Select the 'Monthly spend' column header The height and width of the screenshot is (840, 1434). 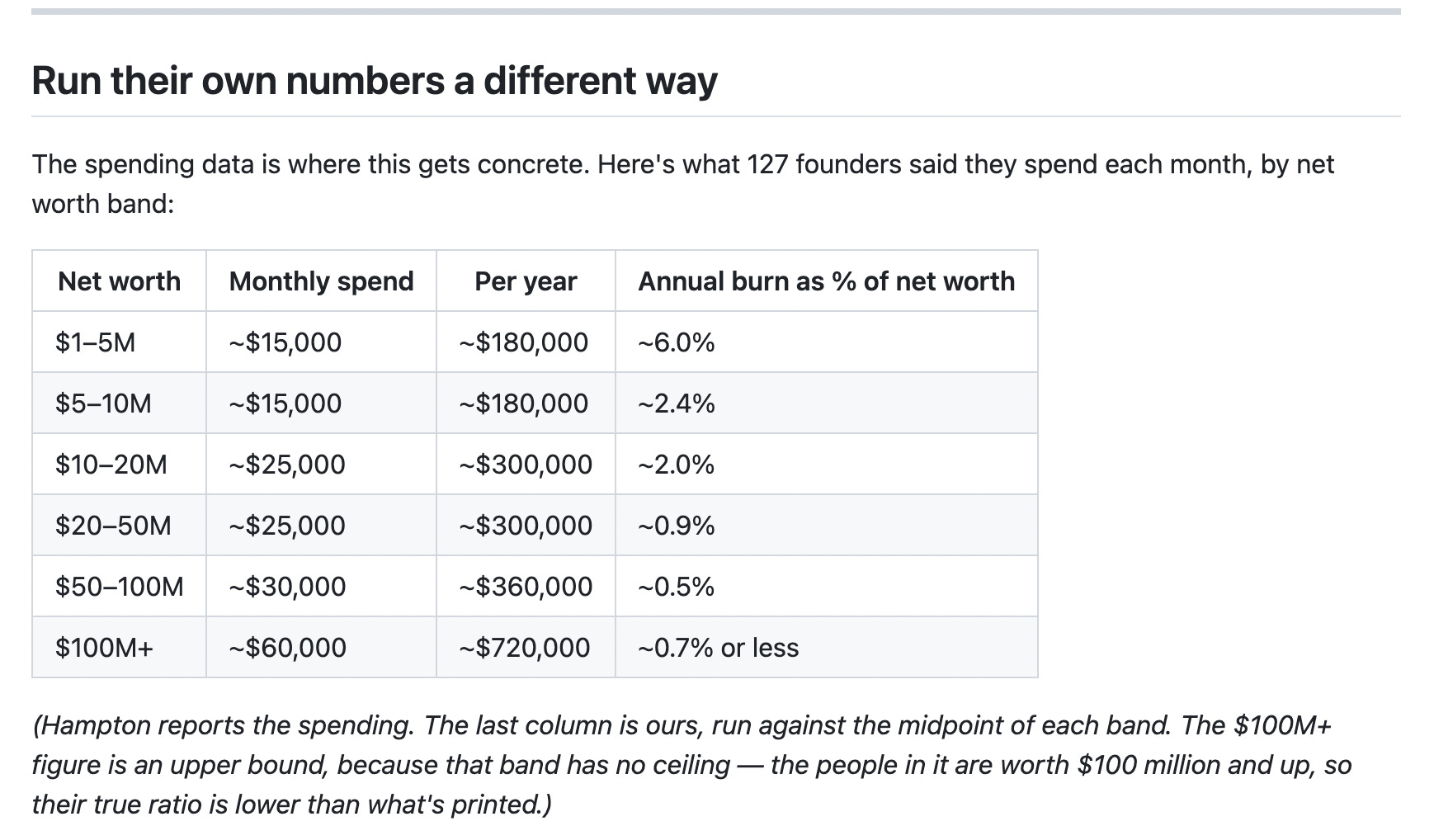[321, 281]
